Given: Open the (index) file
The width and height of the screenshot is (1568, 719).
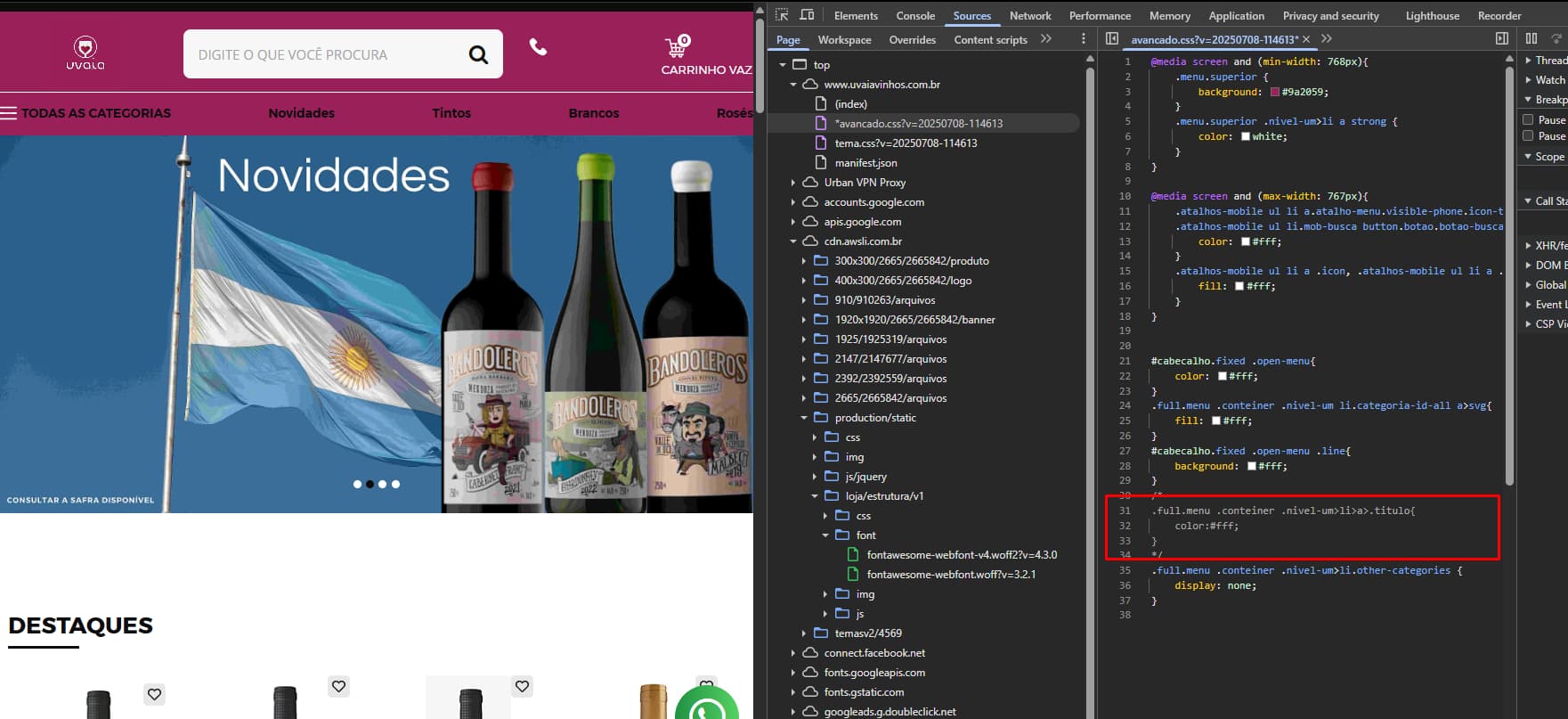Looking at the screenshot, I should coord(850,104).
